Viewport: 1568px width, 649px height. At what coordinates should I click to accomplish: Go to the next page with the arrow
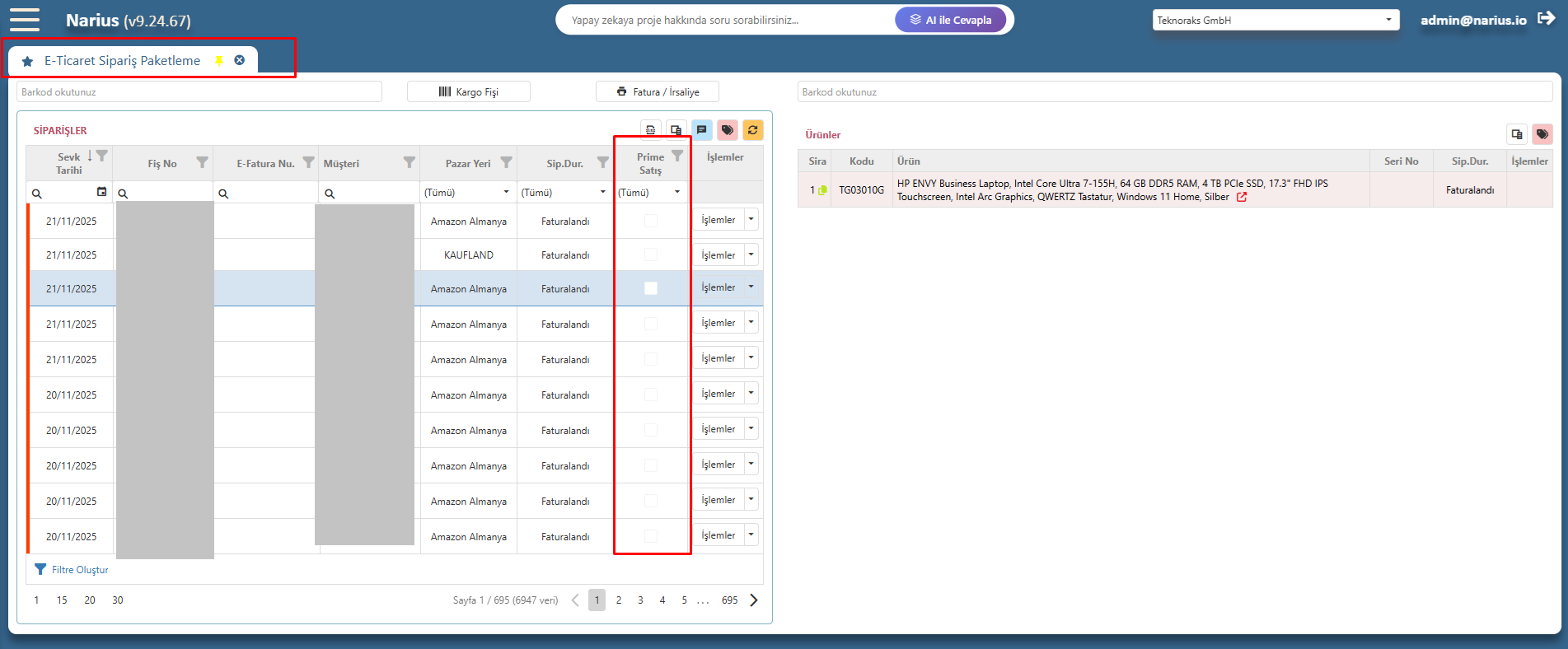[x=754, y=600]
